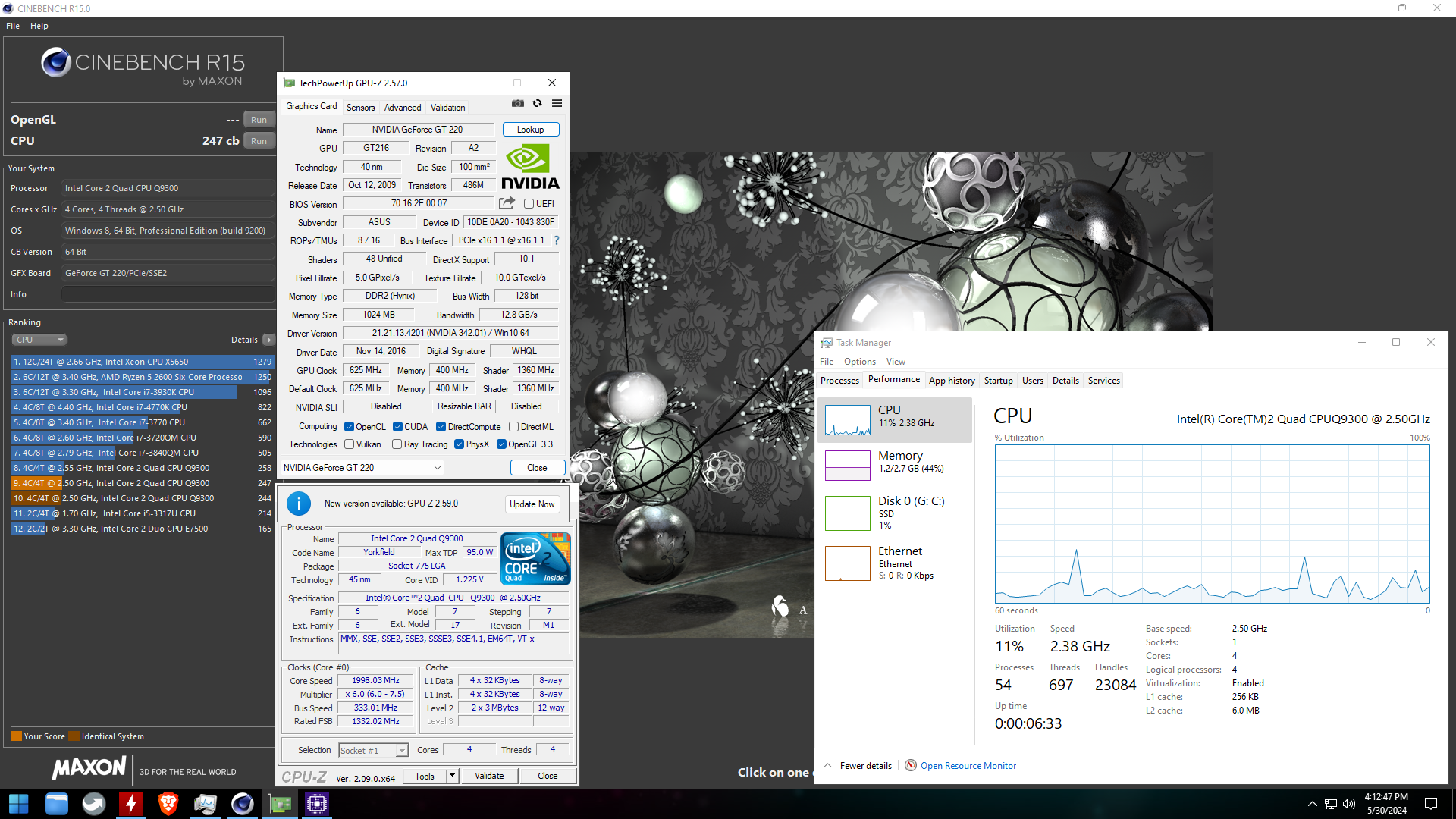Toggle the PhysX checkbox
Screen dimensions: 1456x819
click(x=459, y=444)
